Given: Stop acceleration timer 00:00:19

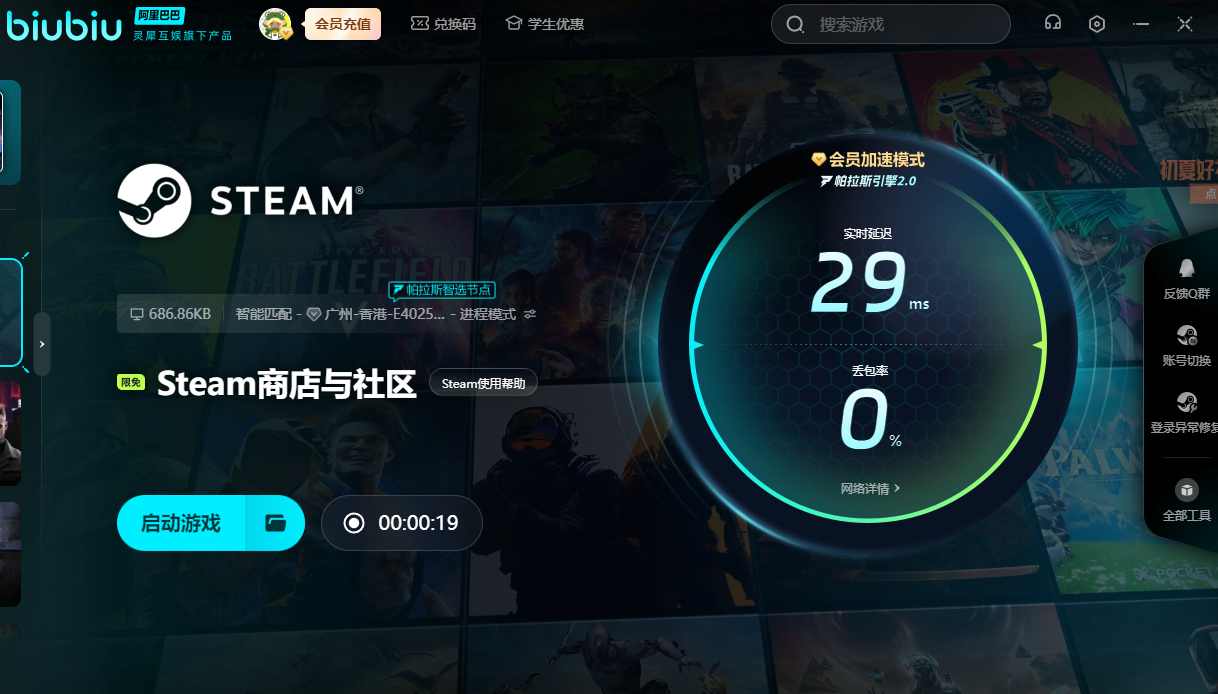Looking at the screenshot, I should click(402, 523).
